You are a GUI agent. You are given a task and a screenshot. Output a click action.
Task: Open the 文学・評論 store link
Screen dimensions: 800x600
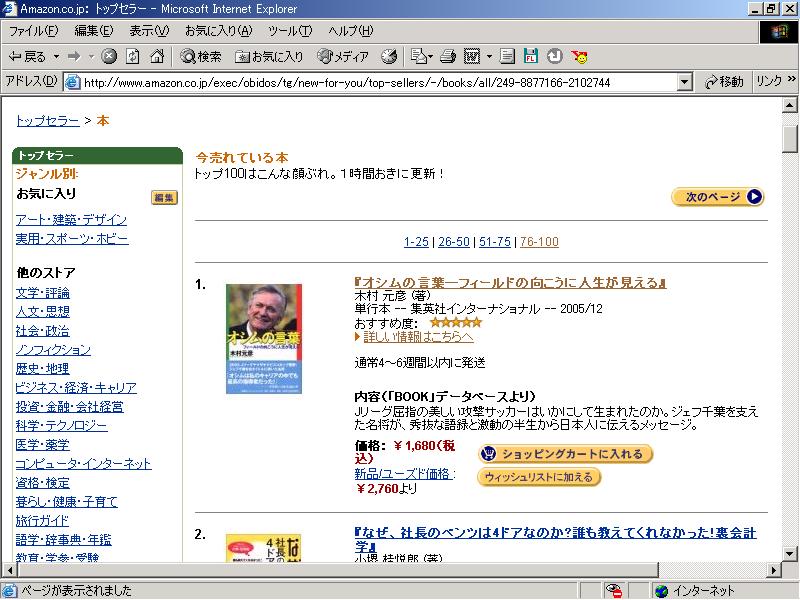(x=43, y=293)
